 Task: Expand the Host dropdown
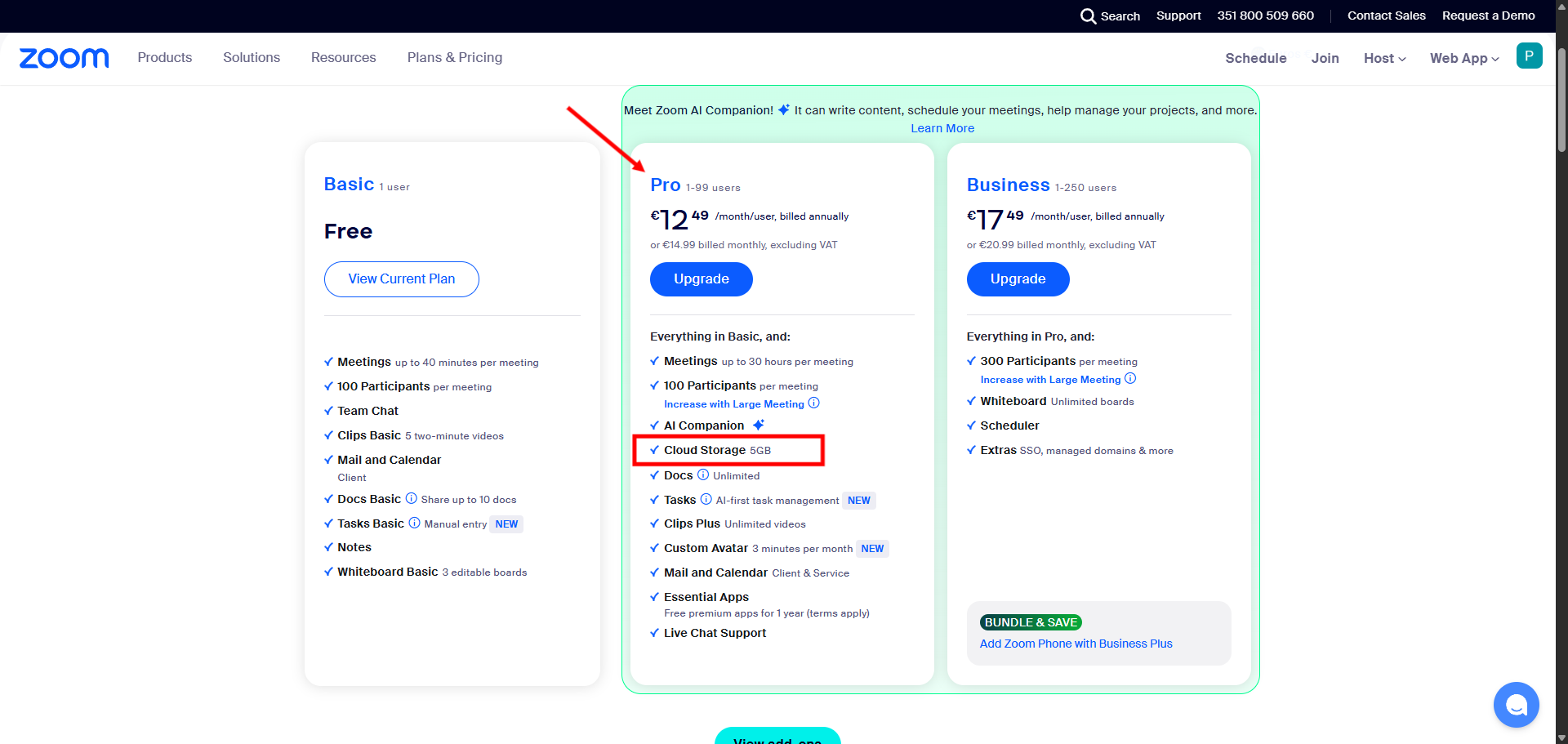[1384, 58]
